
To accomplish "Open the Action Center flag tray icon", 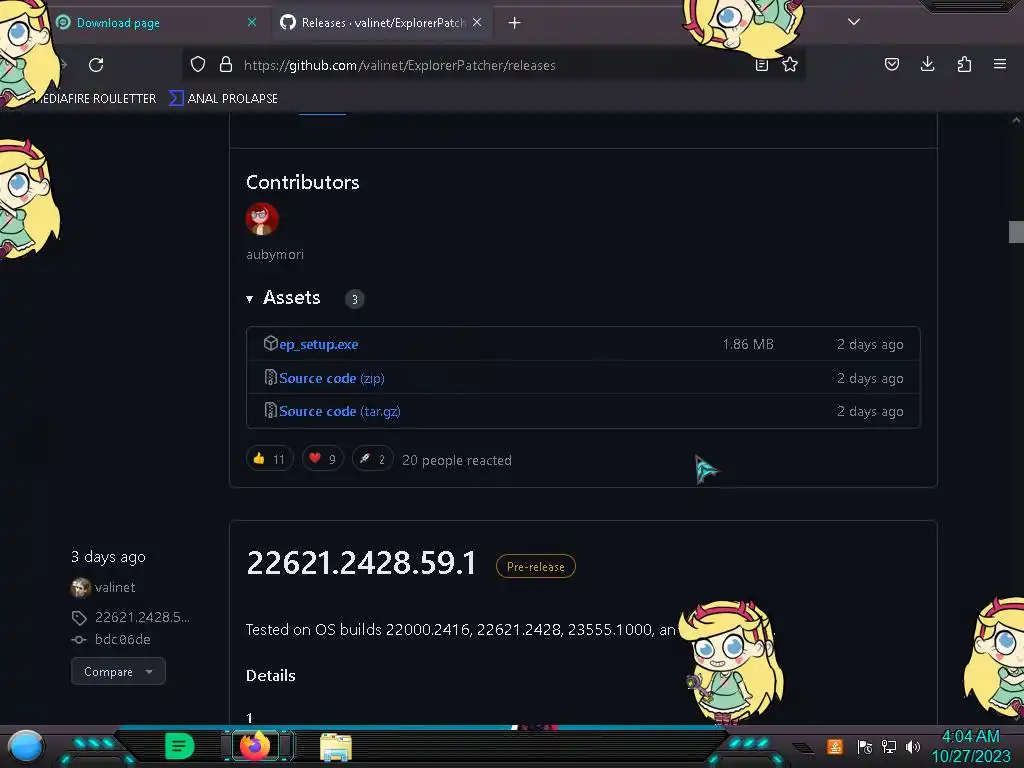I will click(865, 746).
